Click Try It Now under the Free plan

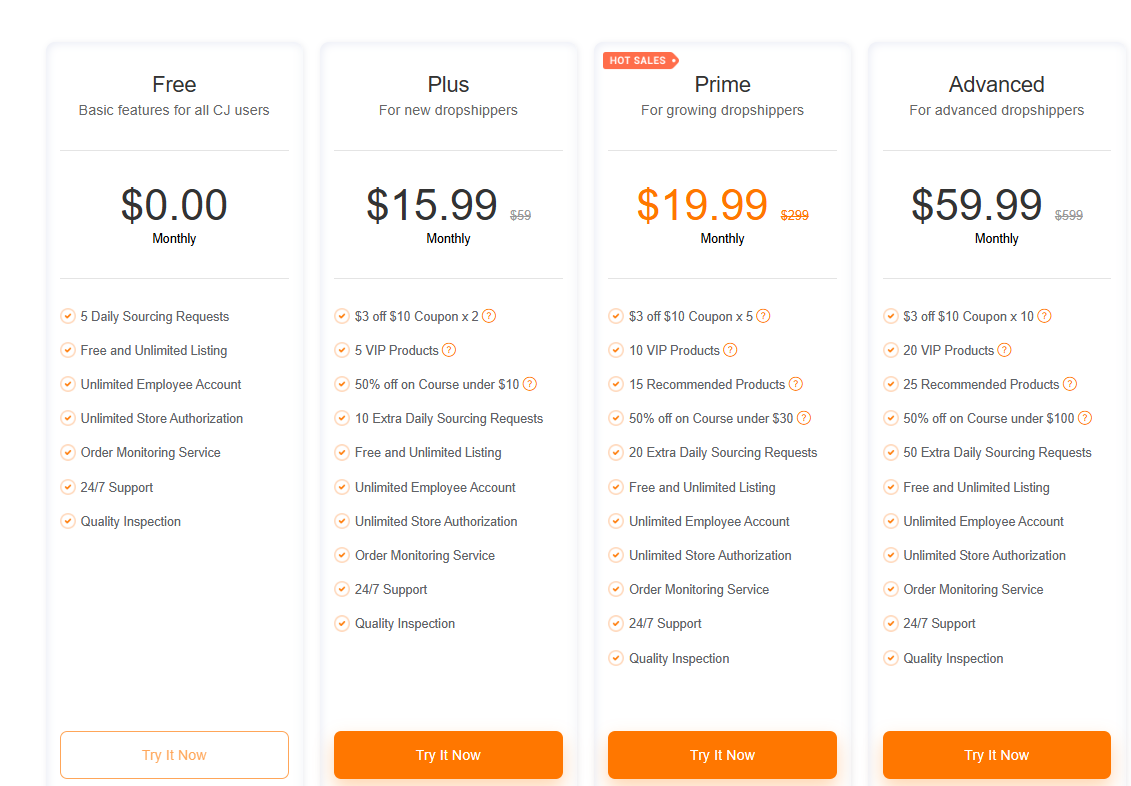point(174,755)
